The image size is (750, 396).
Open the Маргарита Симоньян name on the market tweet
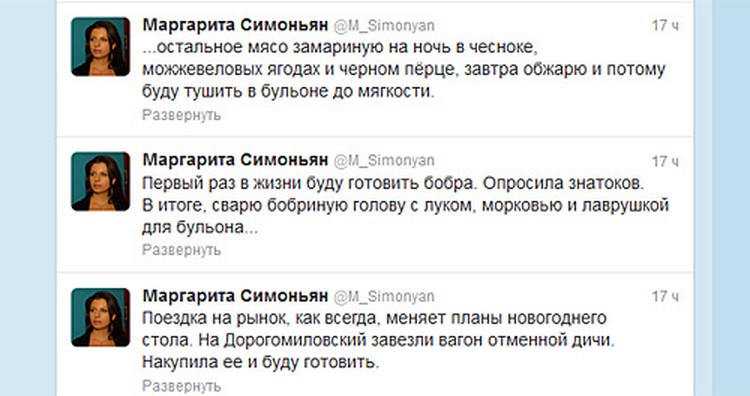(x=235, y=296)
